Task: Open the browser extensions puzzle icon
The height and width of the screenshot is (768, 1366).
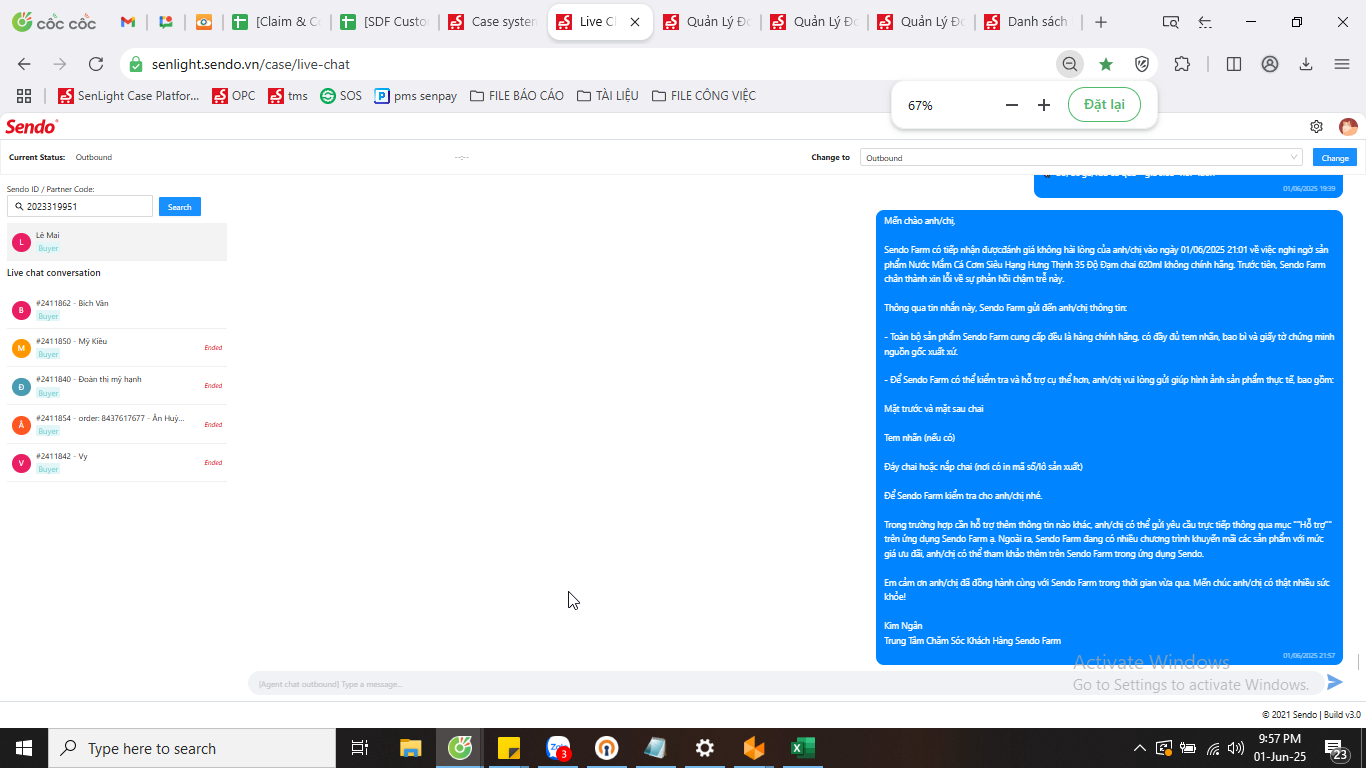Action: 1182,64
